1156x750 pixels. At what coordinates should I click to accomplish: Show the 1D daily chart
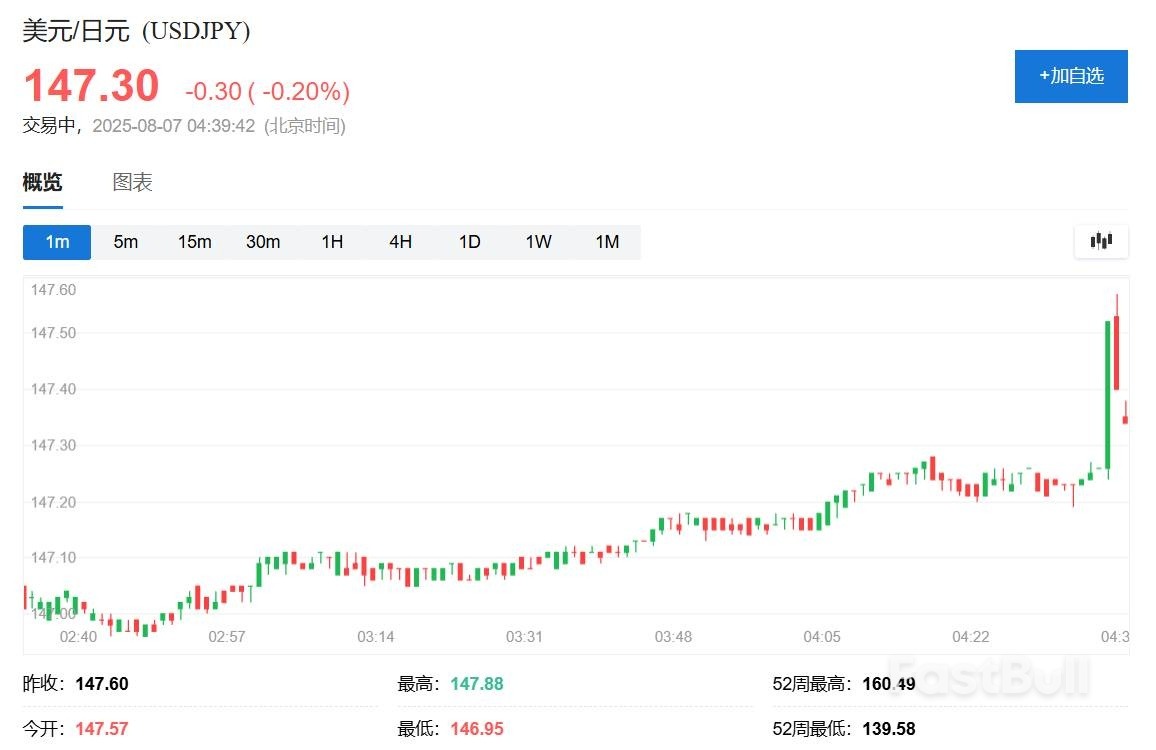click(469, 242)
